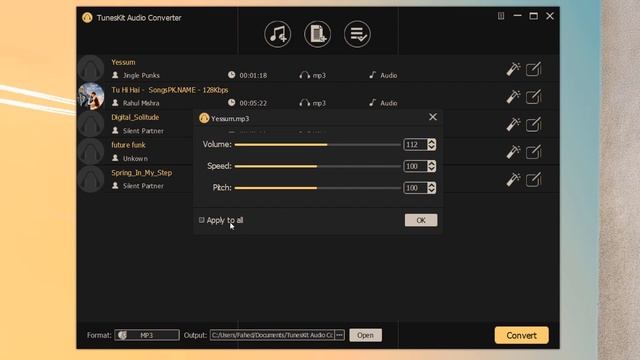This screenshot has height=360, width=640.
Task: Click the Pitch slider track
Action: pos(318,188)
